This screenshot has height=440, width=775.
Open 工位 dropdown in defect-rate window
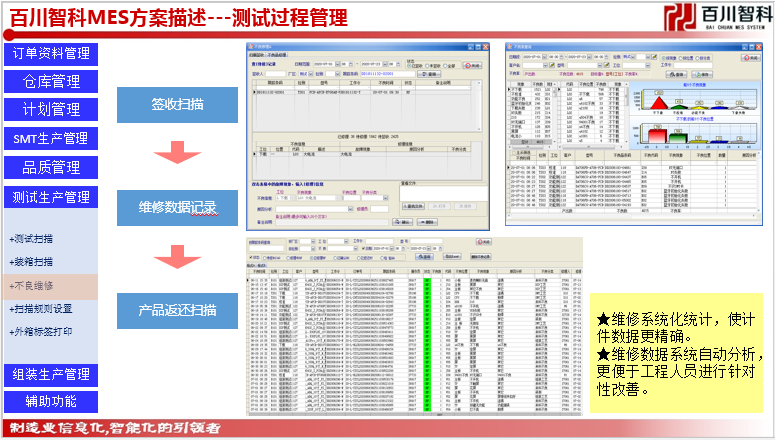coord(647,65)
